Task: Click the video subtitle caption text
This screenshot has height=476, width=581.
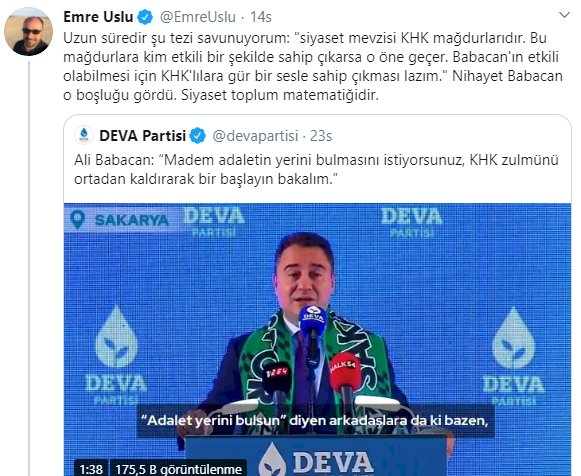Action: (316, 420)
